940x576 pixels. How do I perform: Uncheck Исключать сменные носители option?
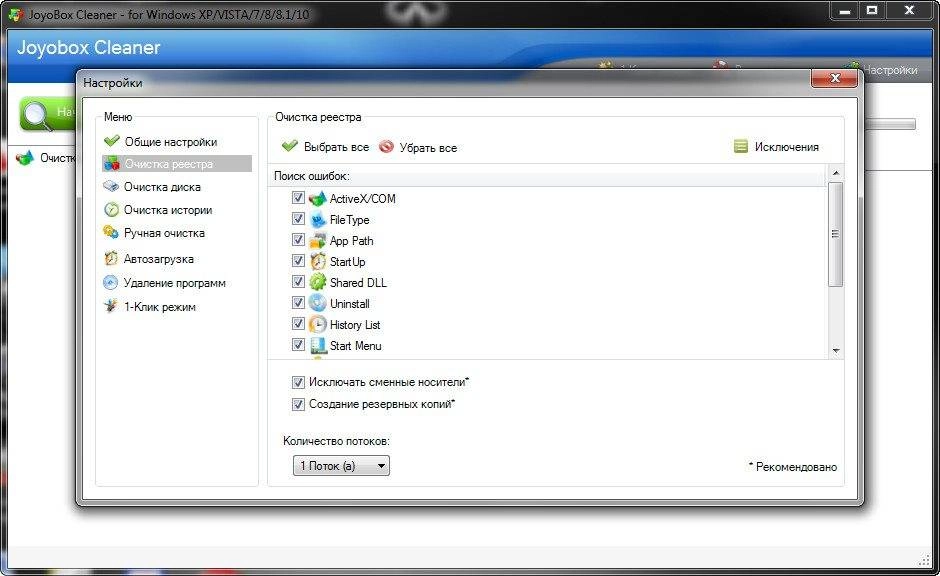click(x=298, y=382)
